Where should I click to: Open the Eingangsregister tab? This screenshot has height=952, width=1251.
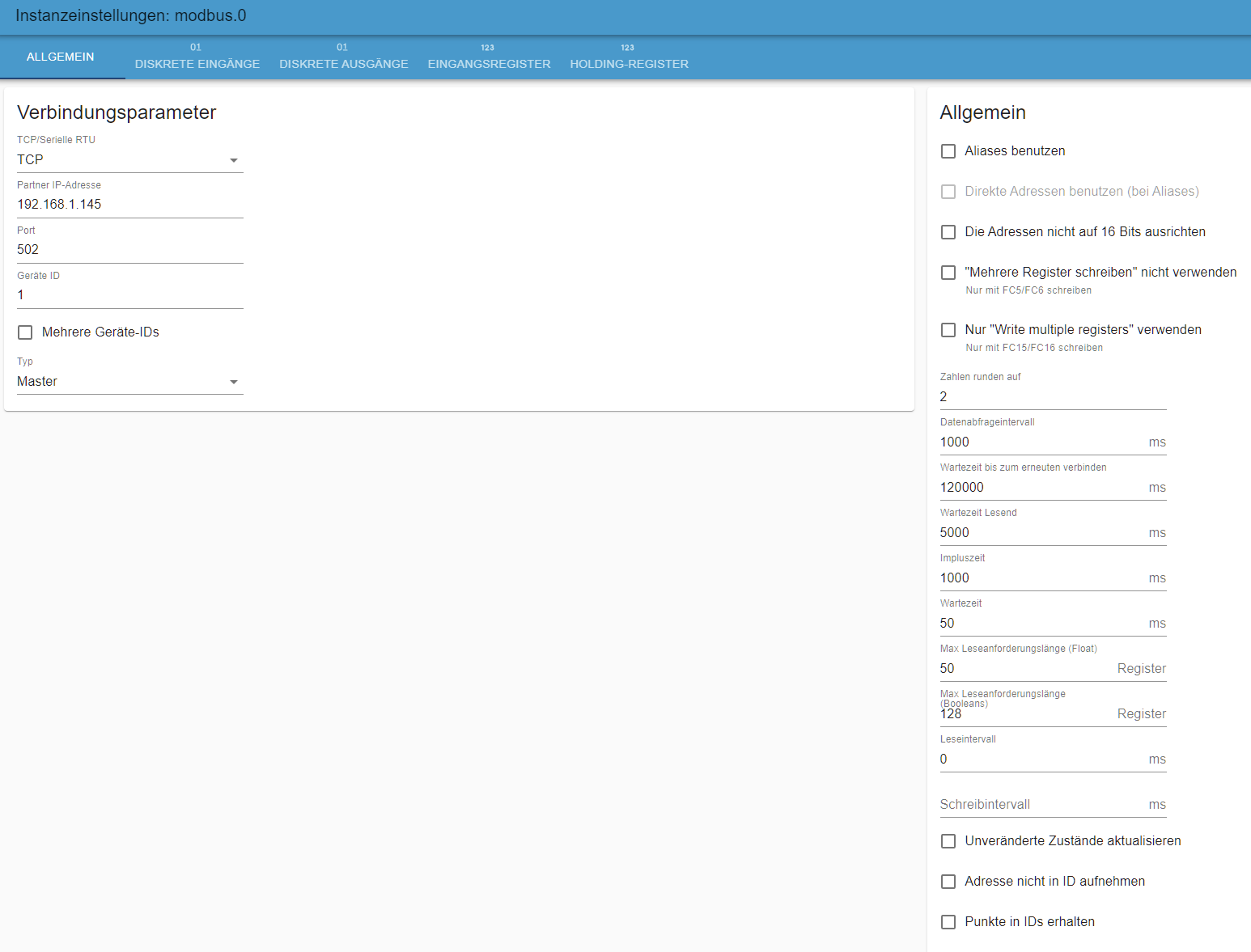490,57
